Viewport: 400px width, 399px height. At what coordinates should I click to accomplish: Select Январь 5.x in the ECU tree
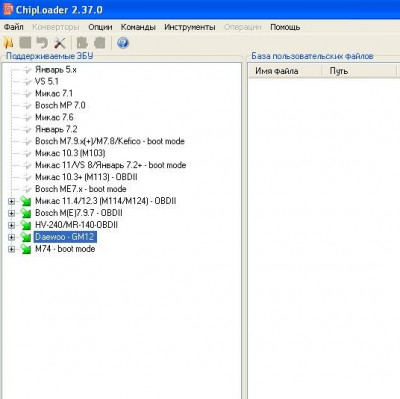point(56,70)
